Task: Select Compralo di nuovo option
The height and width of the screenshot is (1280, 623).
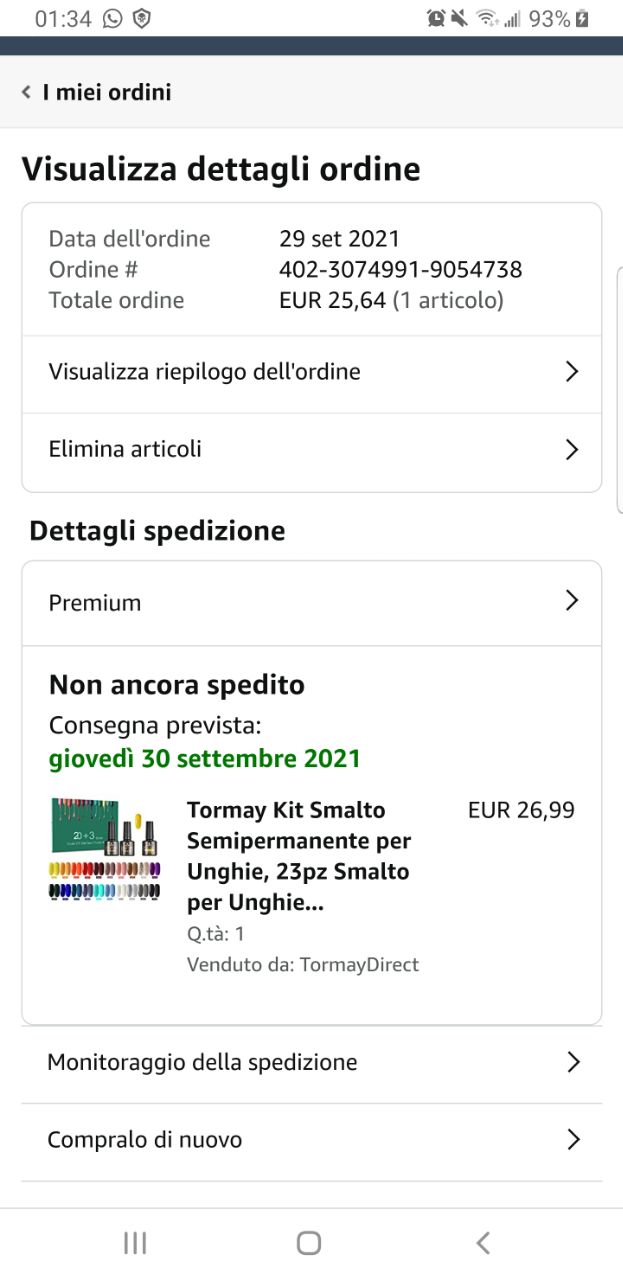Action: click(312, 1140)
